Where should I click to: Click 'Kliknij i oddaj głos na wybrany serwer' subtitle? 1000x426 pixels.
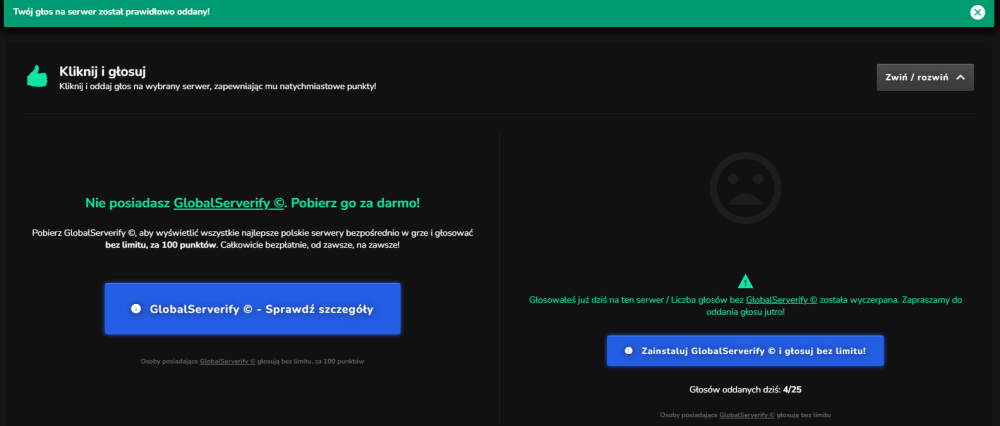click(217, 86)
